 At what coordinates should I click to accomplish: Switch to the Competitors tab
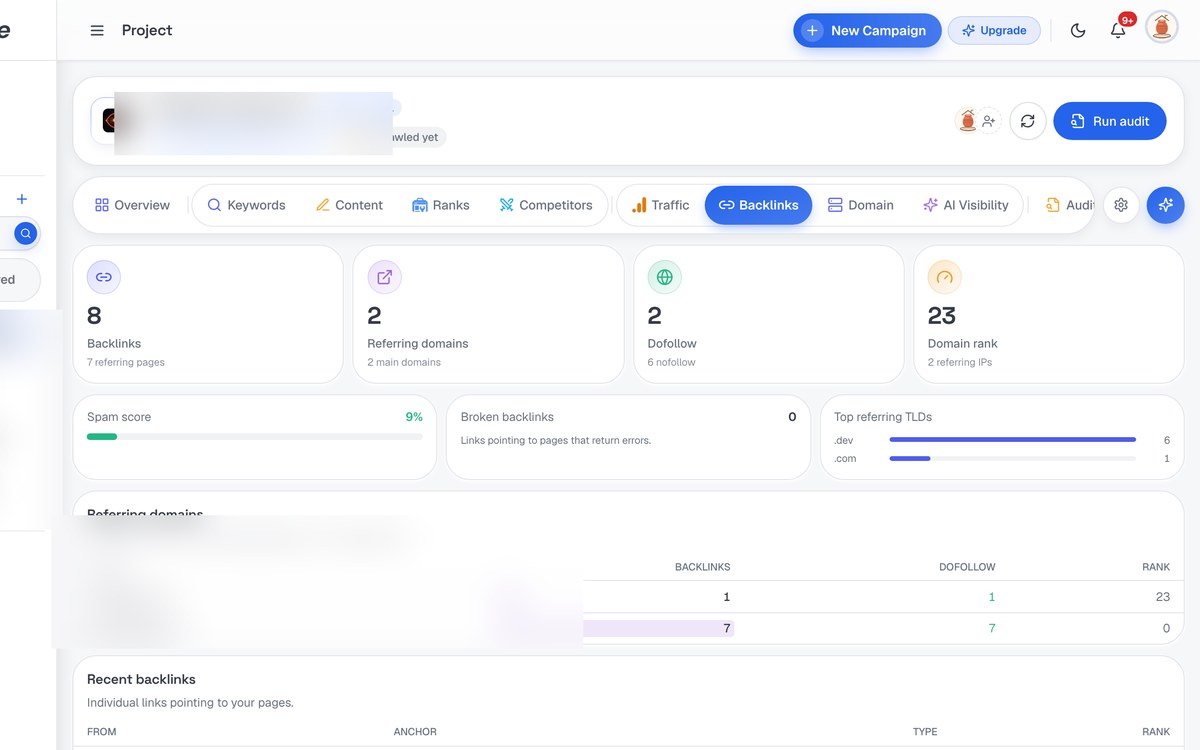(546, 205)
